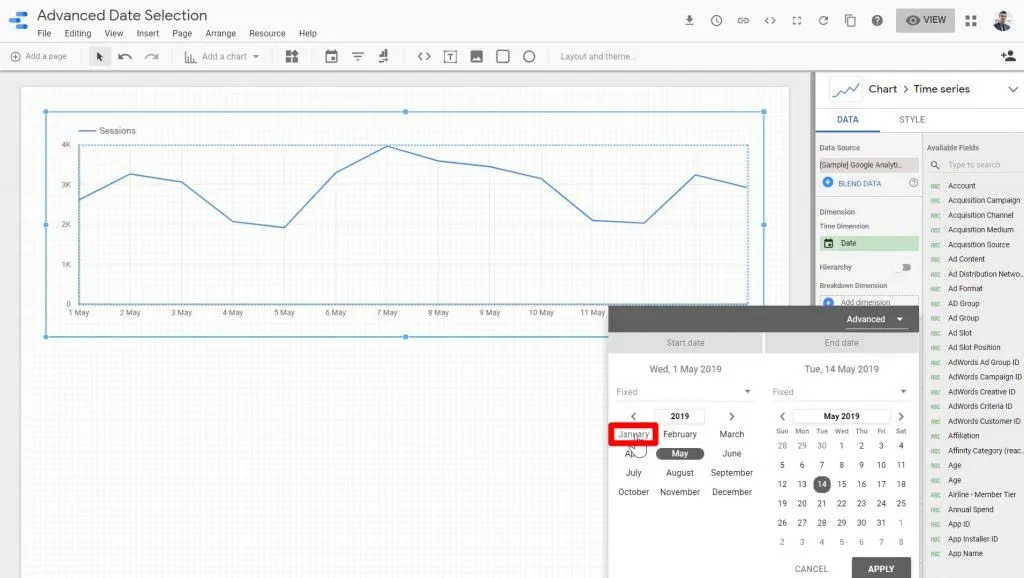Select the circle shape tool
Viewport: 1024px width, 578px height.
pos(529,57)
